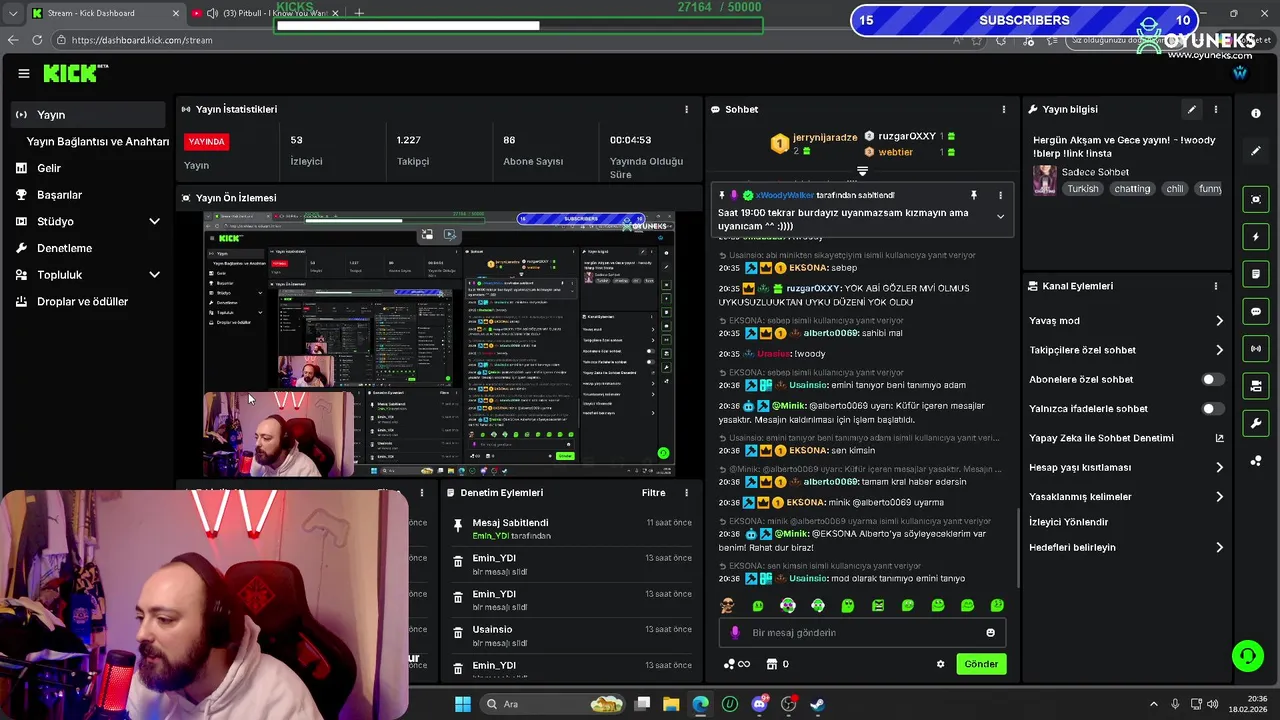
Task: Open Yayın Bağlantısı ve Anahtarı page
Action: tap(97, 141)
